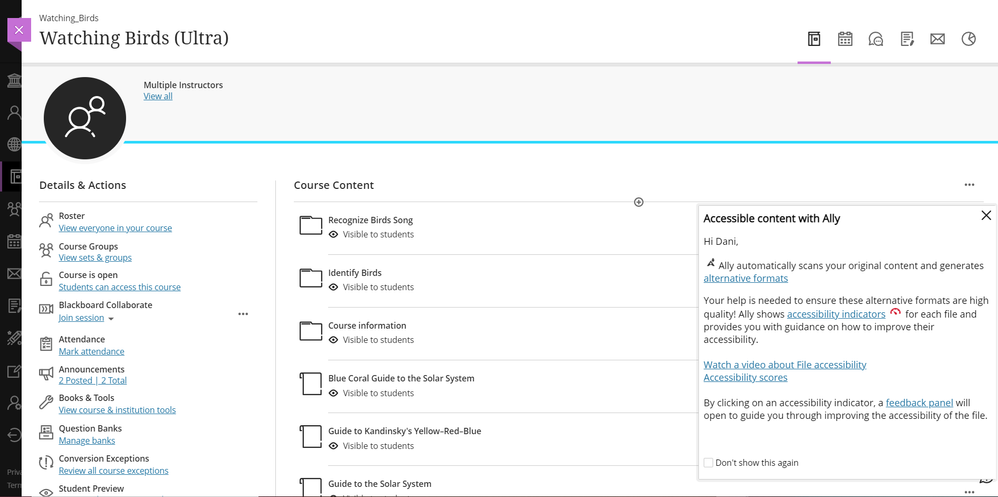This screenshot has width=998, height=497.
Task: Open View everyone in your course
Action: (x=115, y=228)
